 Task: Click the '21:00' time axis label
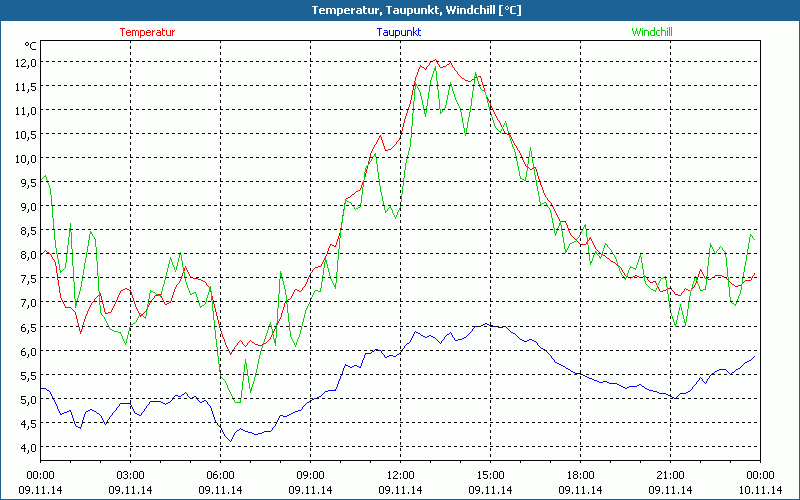coord(670,476)
